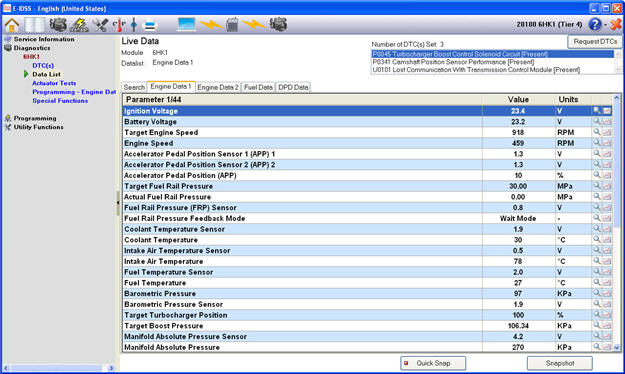Open the blue help question mark icon
The width and height of the screenshot is (625, 374).
coord(595,25)
